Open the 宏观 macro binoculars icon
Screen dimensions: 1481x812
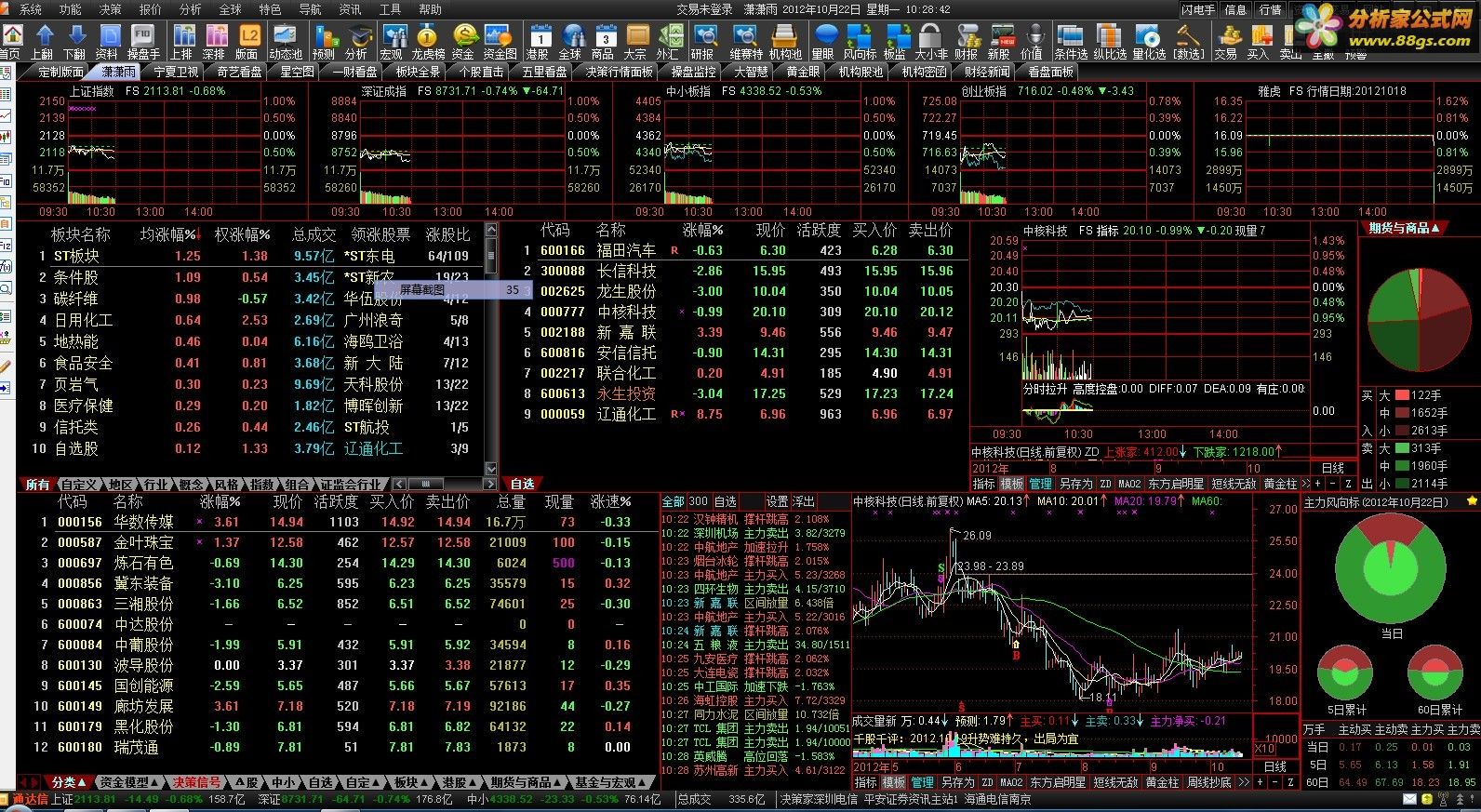coord(393,42)
